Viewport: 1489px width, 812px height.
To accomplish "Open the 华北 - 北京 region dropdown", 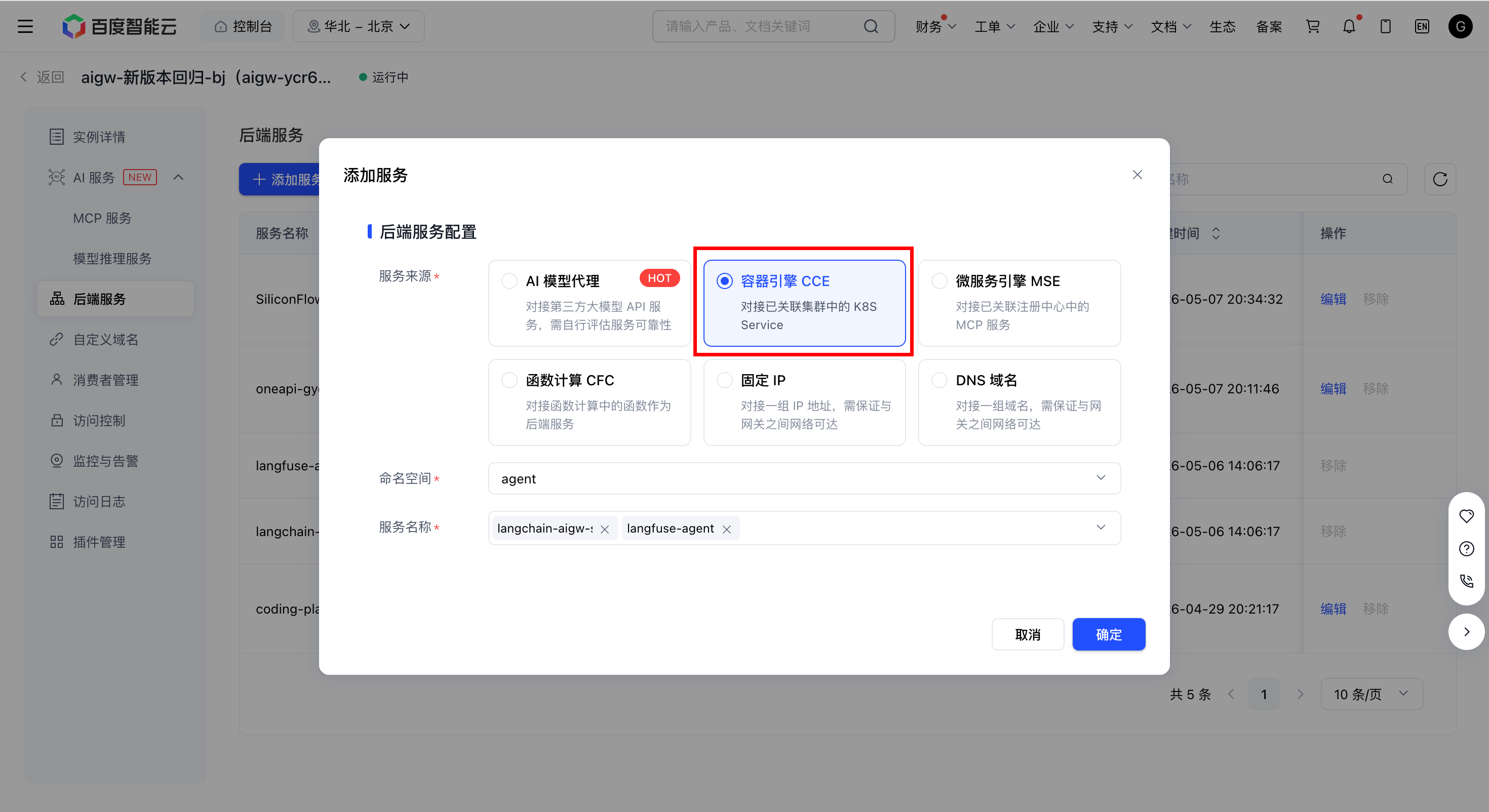I will 359,27.
